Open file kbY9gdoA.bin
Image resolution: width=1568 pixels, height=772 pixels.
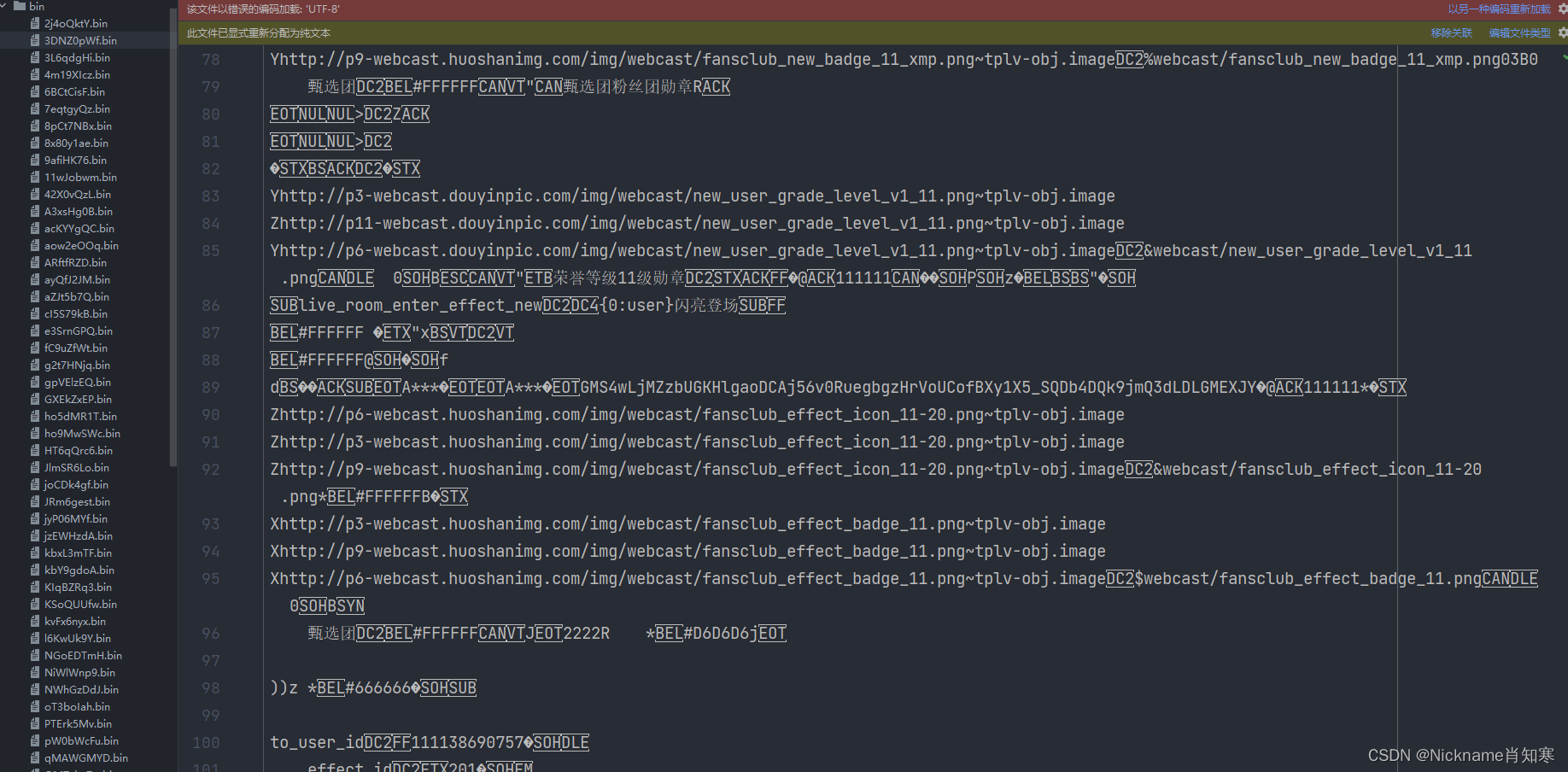click(79, 570)
